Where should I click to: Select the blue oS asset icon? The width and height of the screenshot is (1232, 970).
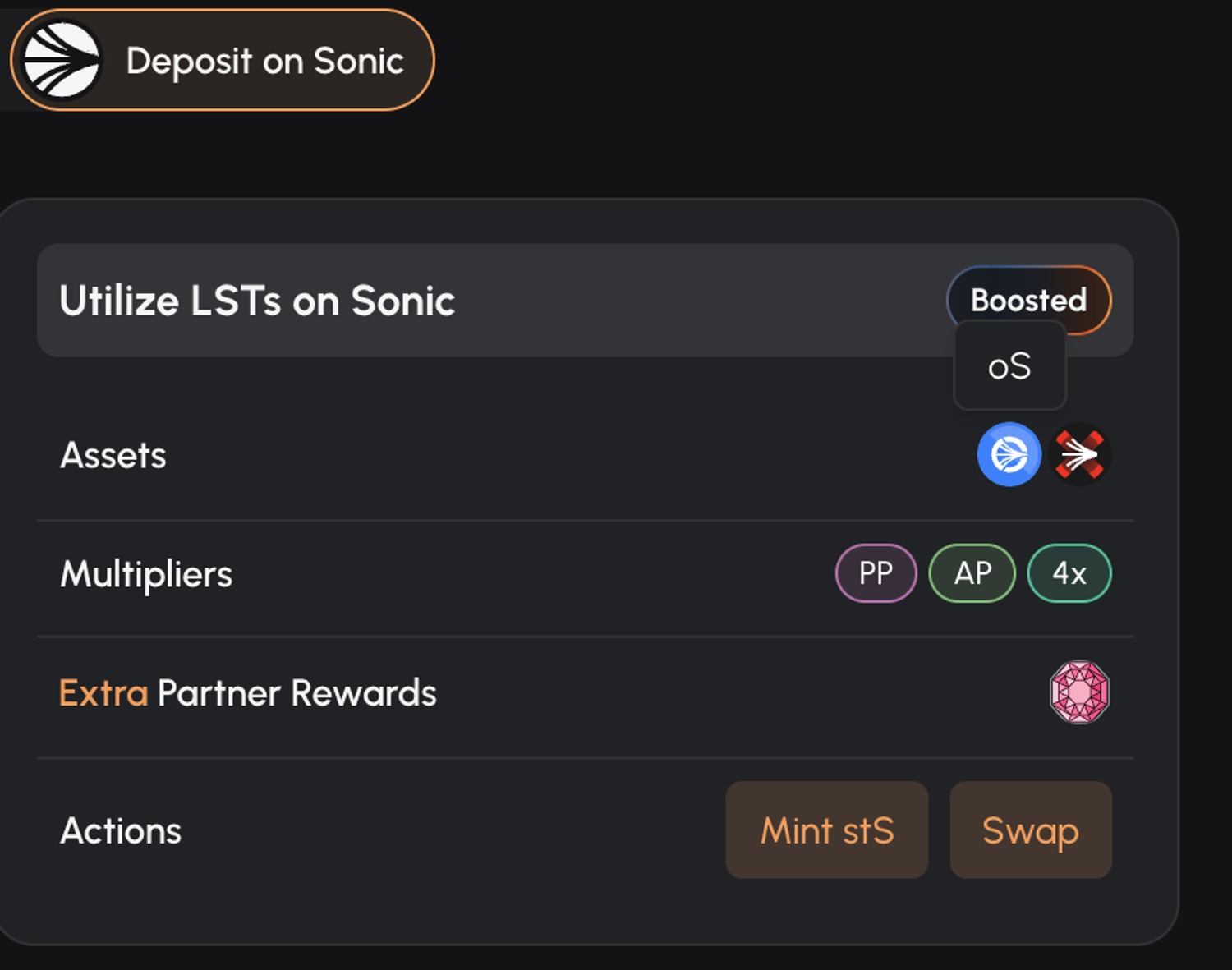pos(1009,454)
